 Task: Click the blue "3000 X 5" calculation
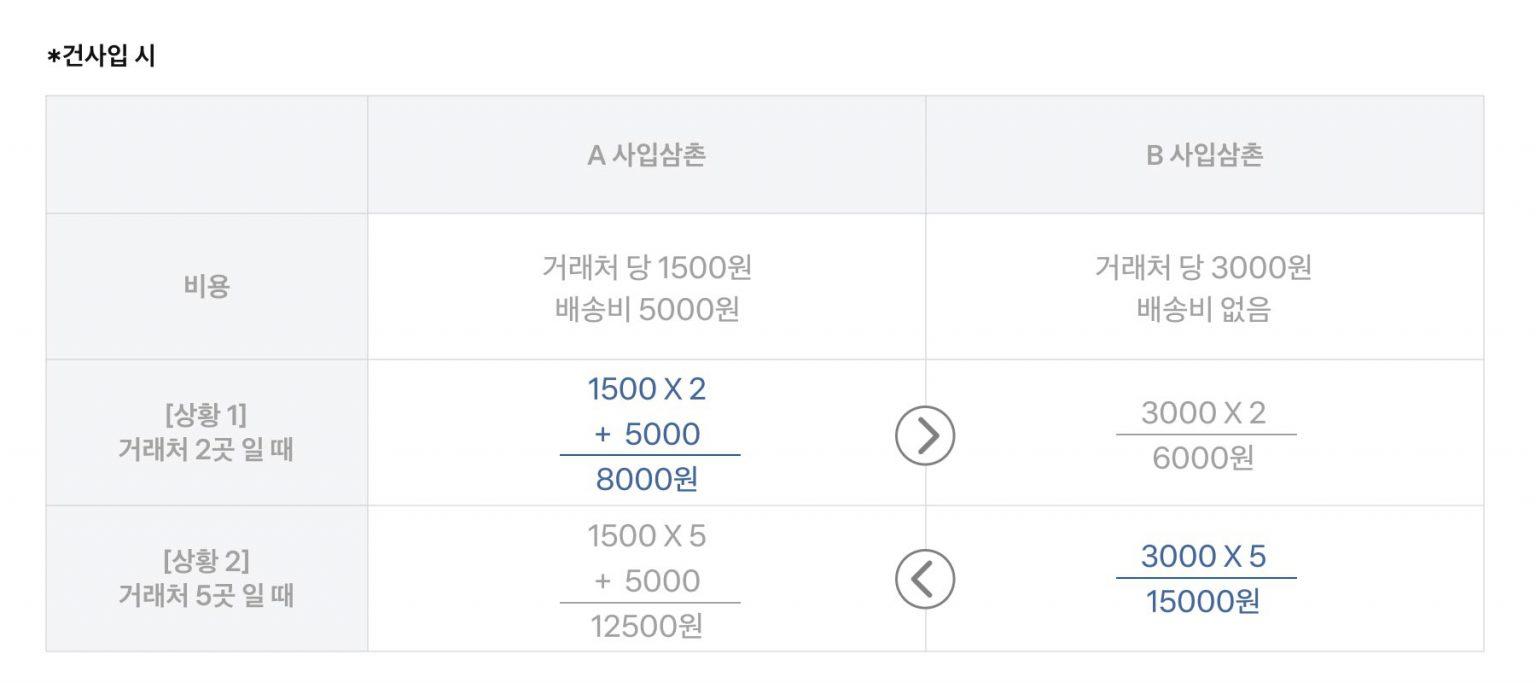pyautogui.click(x=1204, y=556)
